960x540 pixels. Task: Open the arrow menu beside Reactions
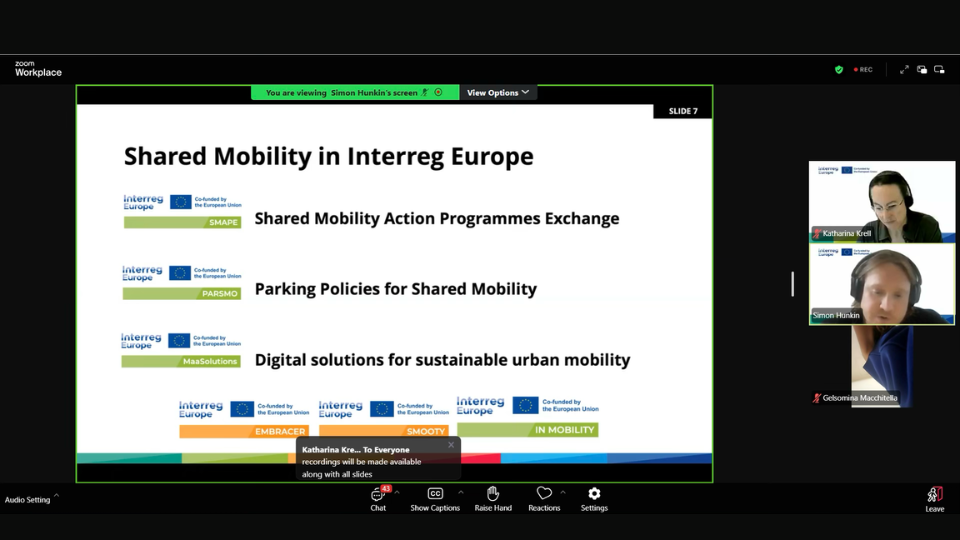[x=563, y=492]
